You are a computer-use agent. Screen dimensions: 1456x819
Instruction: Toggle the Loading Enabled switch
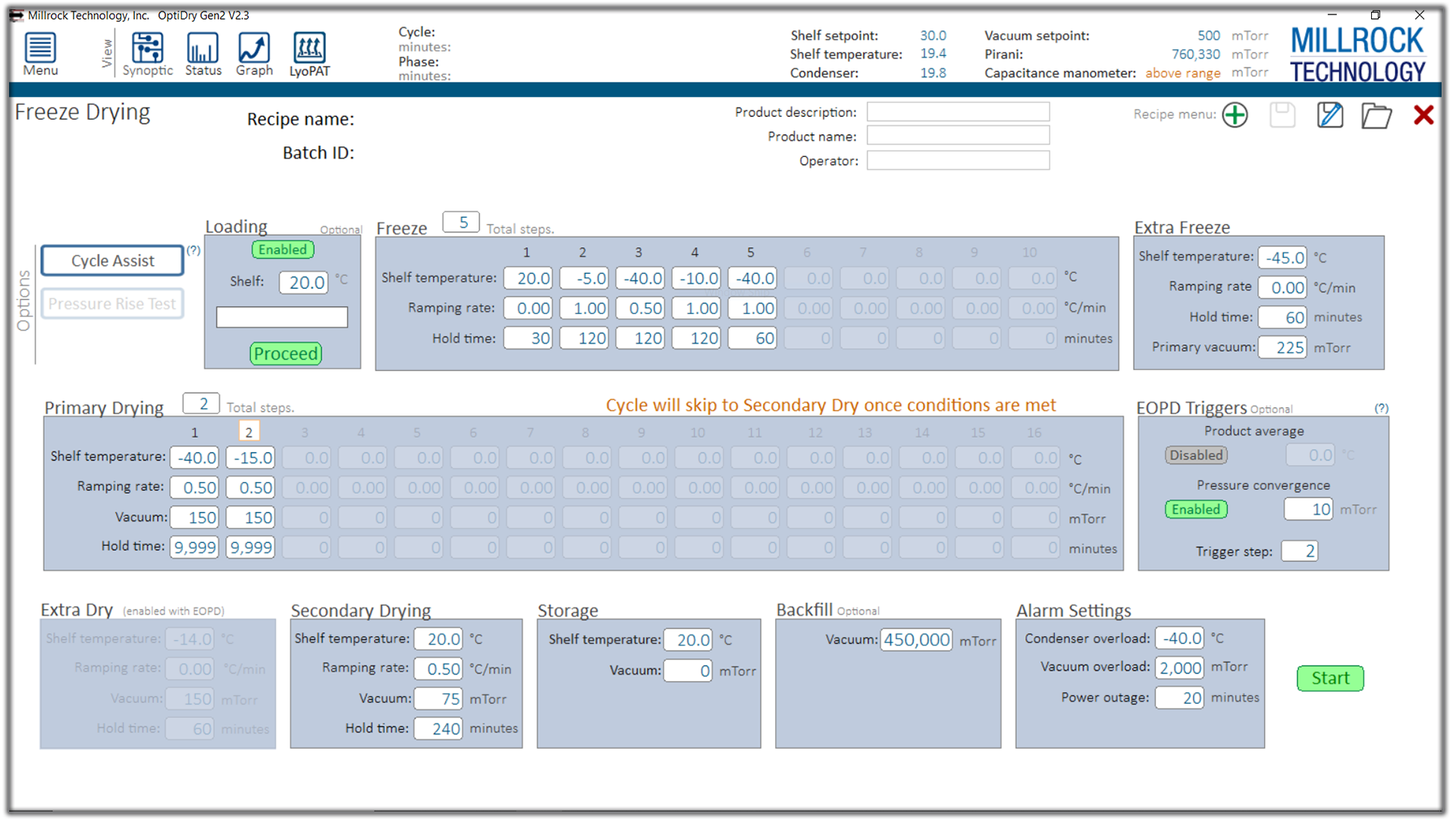point(282,249)
